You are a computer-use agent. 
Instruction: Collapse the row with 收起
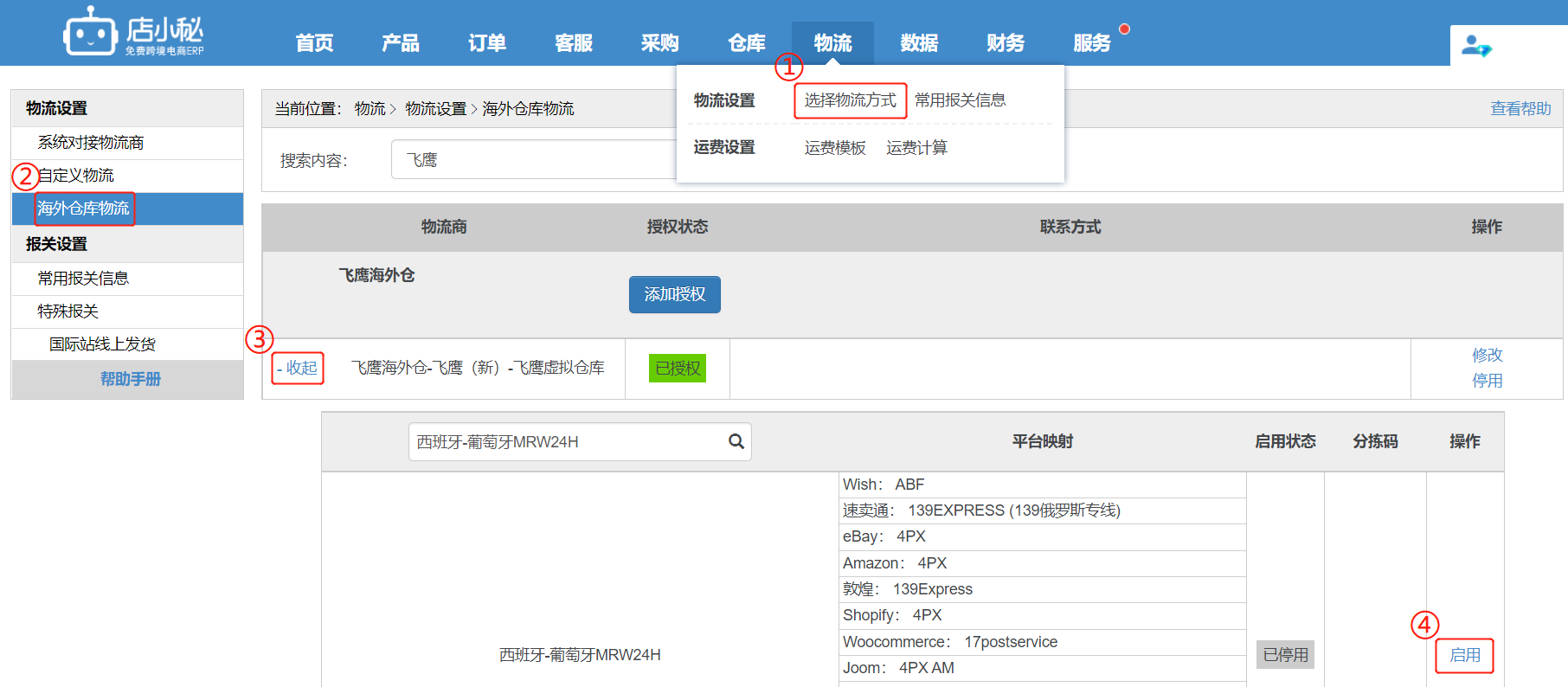point(298,368)
